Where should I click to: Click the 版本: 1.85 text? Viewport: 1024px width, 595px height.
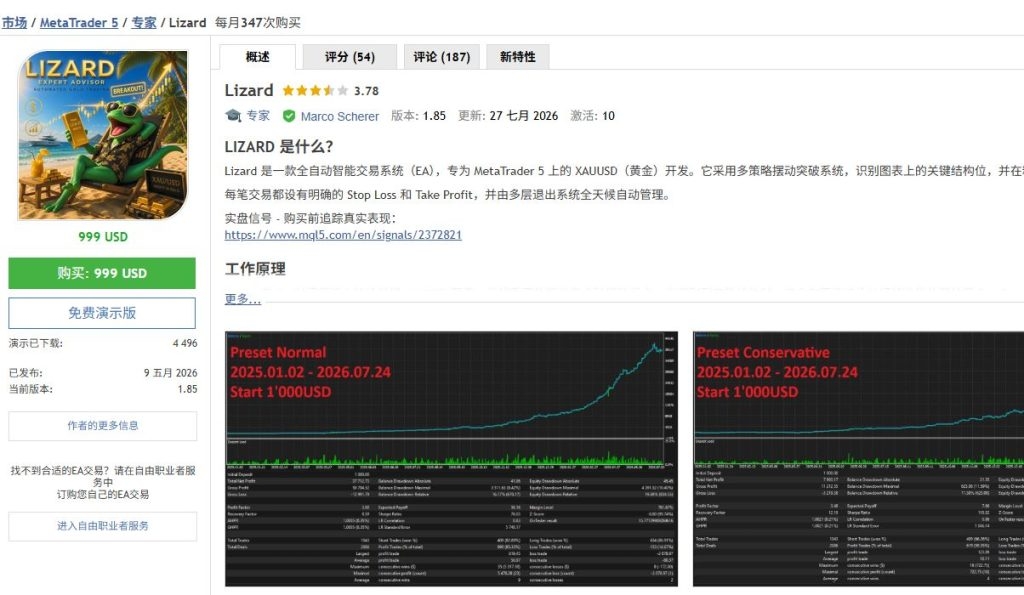[418, 116]
